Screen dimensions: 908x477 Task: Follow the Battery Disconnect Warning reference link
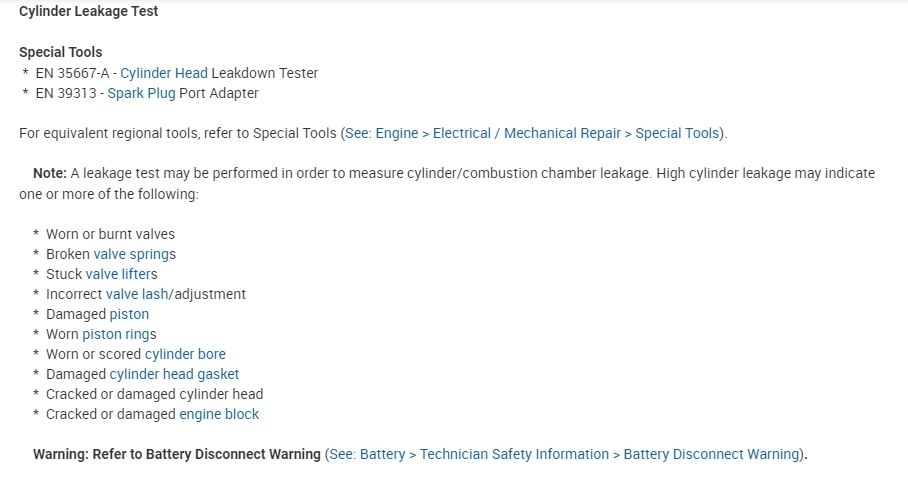pos(564,454)
